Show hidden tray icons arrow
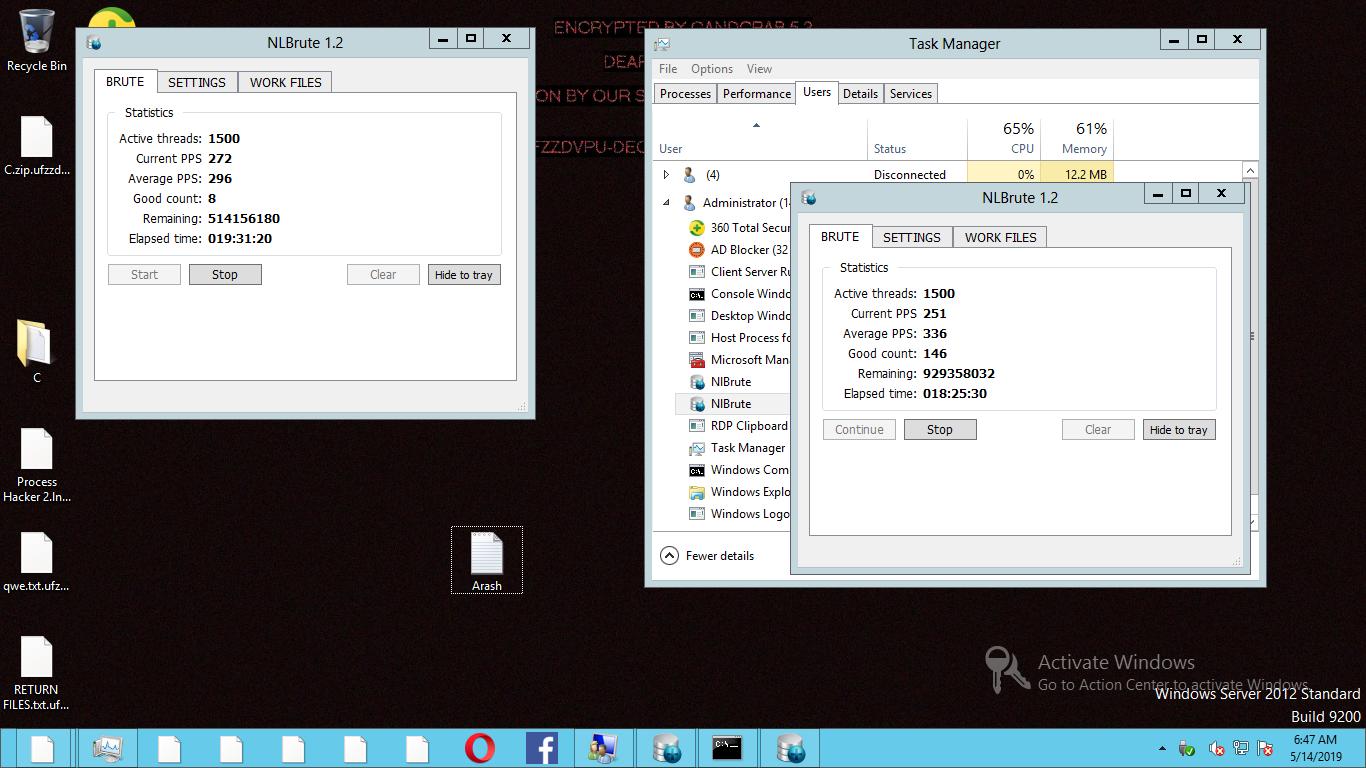The image size is (1366, 768). click(x=1162, y=748)
